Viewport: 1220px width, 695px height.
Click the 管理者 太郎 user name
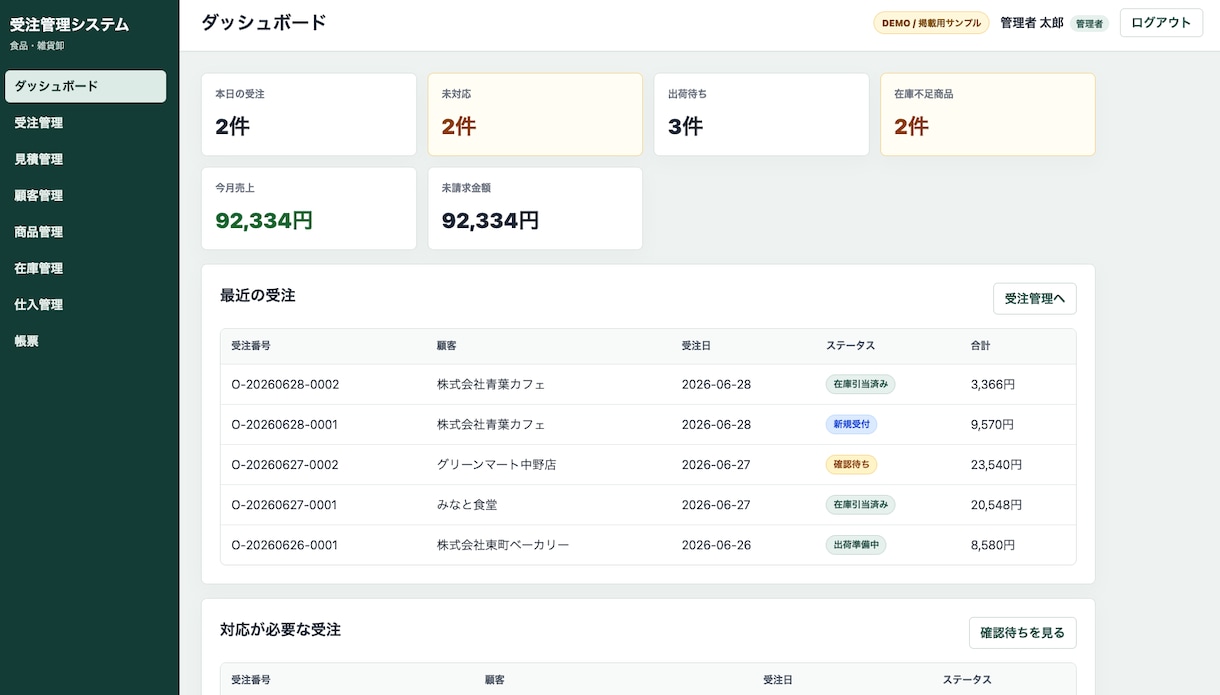(x=1031, y=23)
